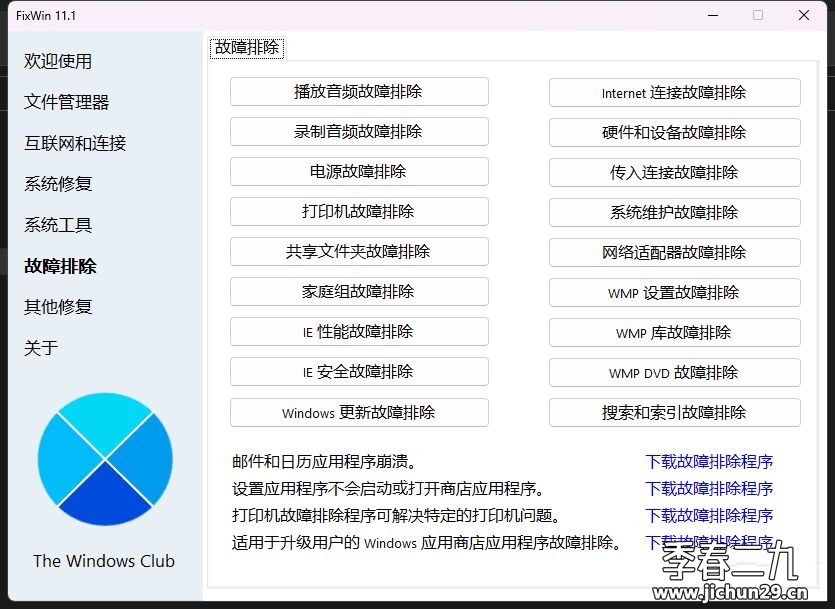Viewport: 835px width, 609px height.
Task: Start 网络适配器故障排除
Action: pyautogui.click(x=675, y=252)
